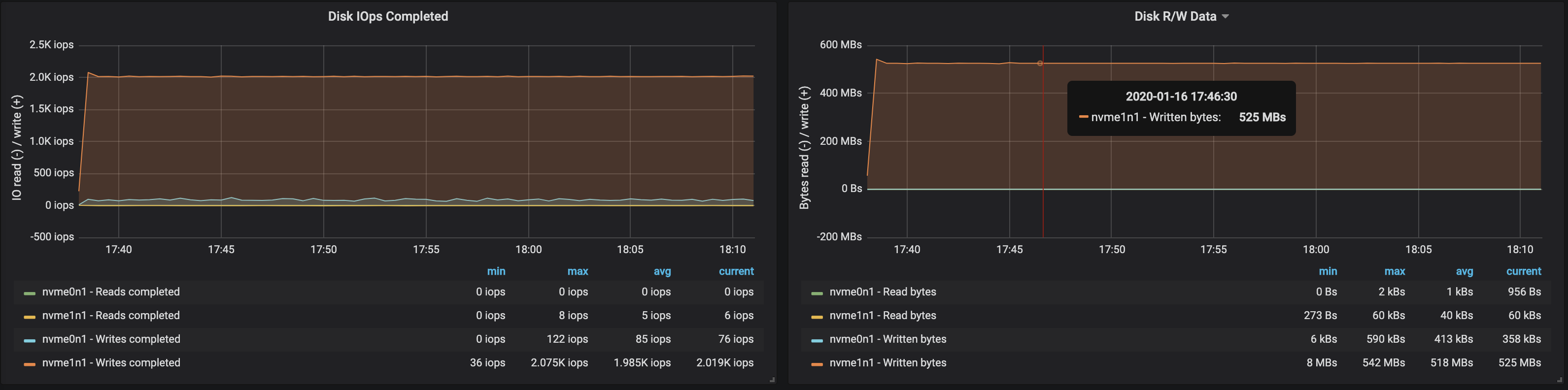Click the 413 kBs avg value
This screenshot has width=1568, height=390.
coord(1454,339)
